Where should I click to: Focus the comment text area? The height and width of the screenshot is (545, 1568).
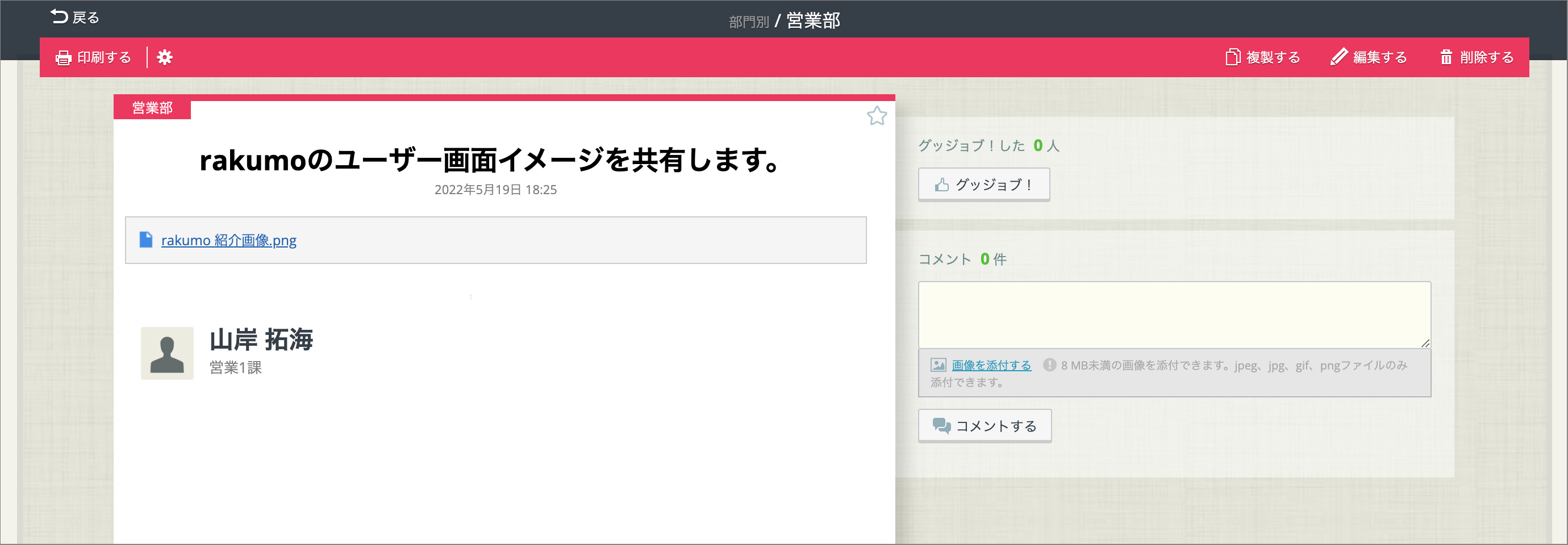coord(1174,315)
